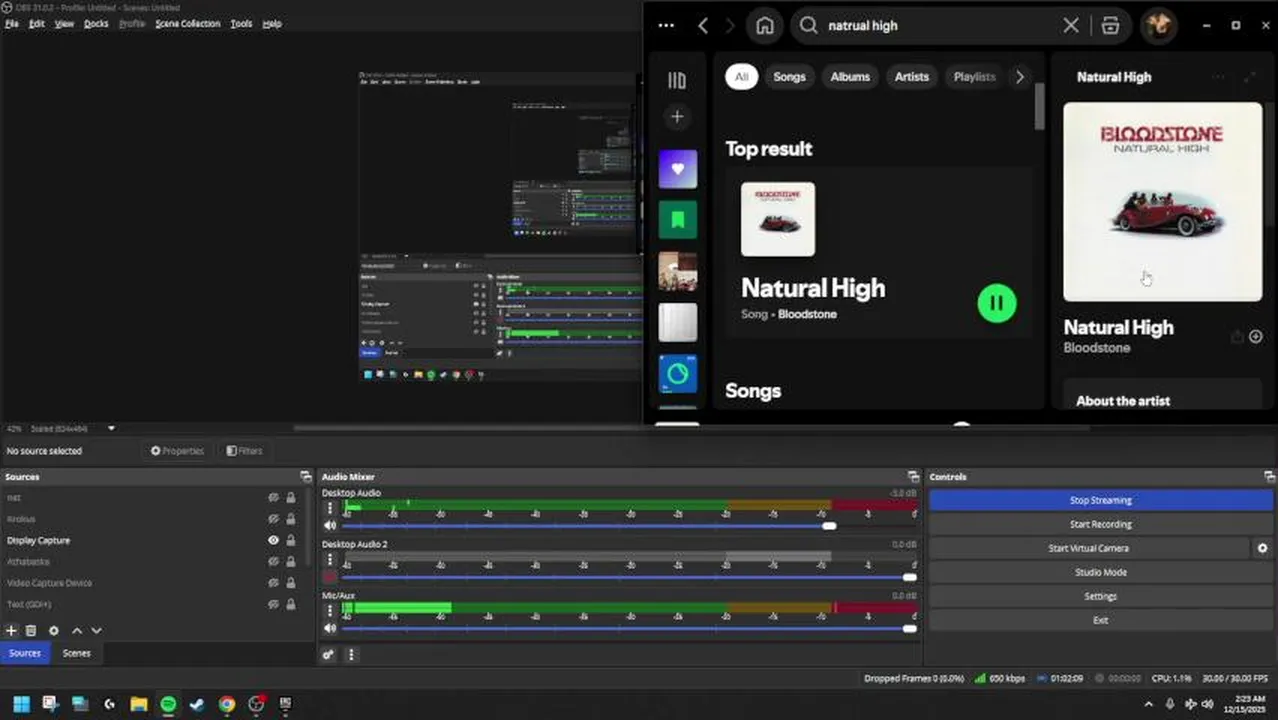The image size is (1278, 720).
Task: Select the Albums filter chip in Spotify
Action: click(x=850, y=77)
